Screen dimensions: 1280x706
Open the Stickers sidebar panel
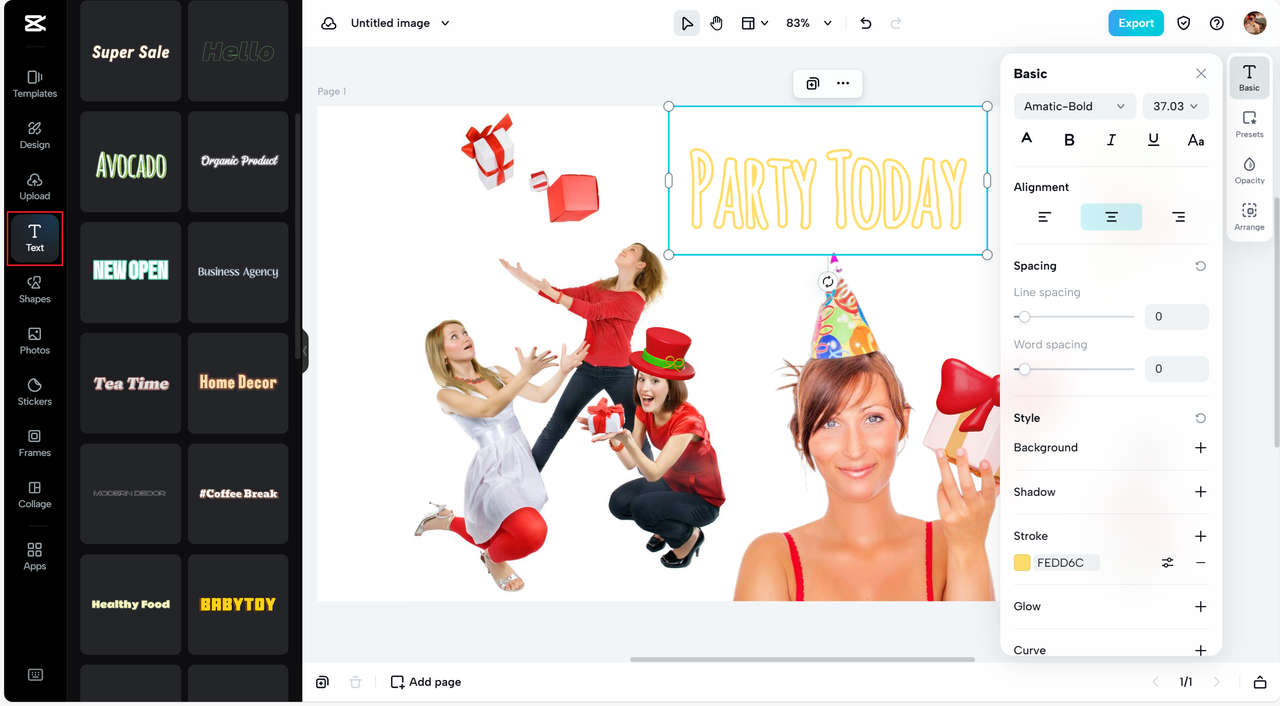click(x=35, y=391)
